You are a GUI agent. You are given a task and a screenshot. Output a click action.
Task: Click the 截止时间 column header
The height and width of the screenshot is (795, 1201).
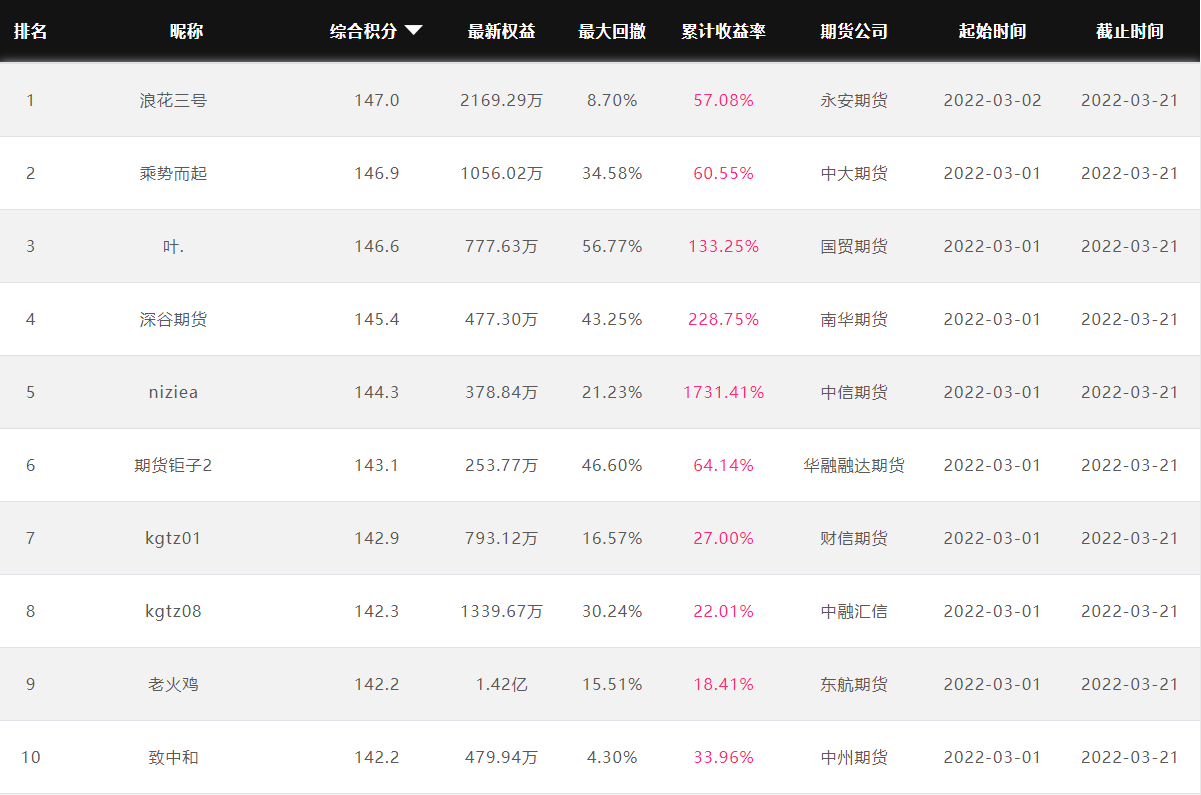1129,31
